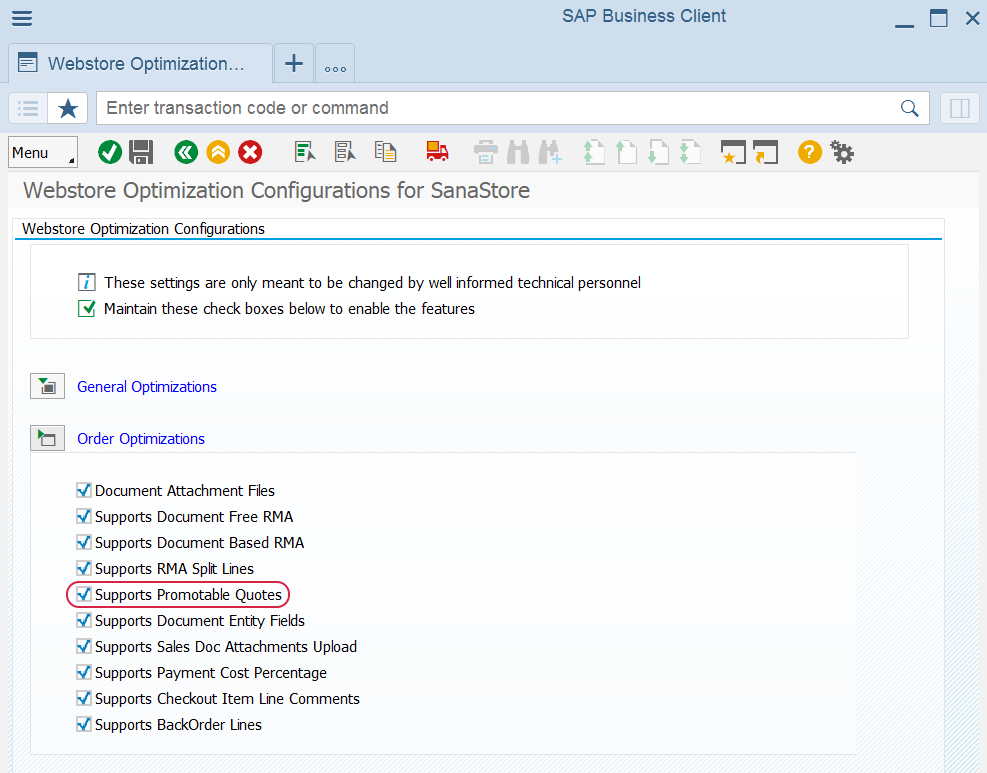This screenshot has height=773, width=987.
Task: Switch to the Webstore Optimization tab
Action: coord(140,64)
